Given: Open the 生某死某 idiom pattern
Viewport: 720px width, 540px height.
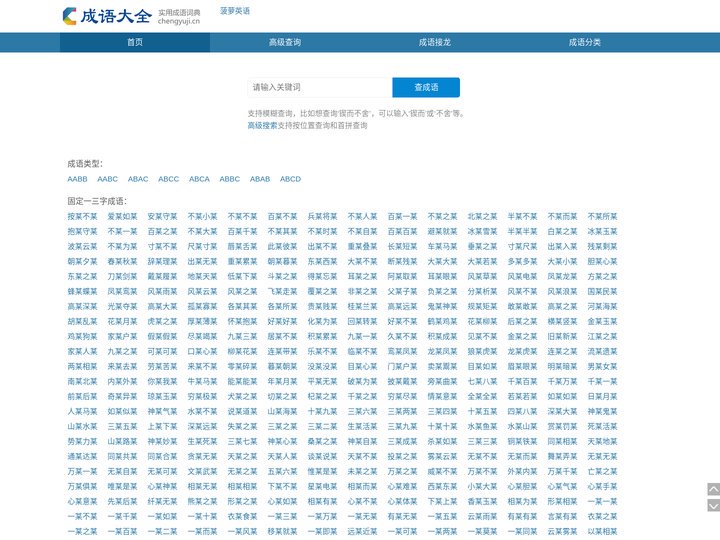Looking at the screenshot, I should [202, 441].
